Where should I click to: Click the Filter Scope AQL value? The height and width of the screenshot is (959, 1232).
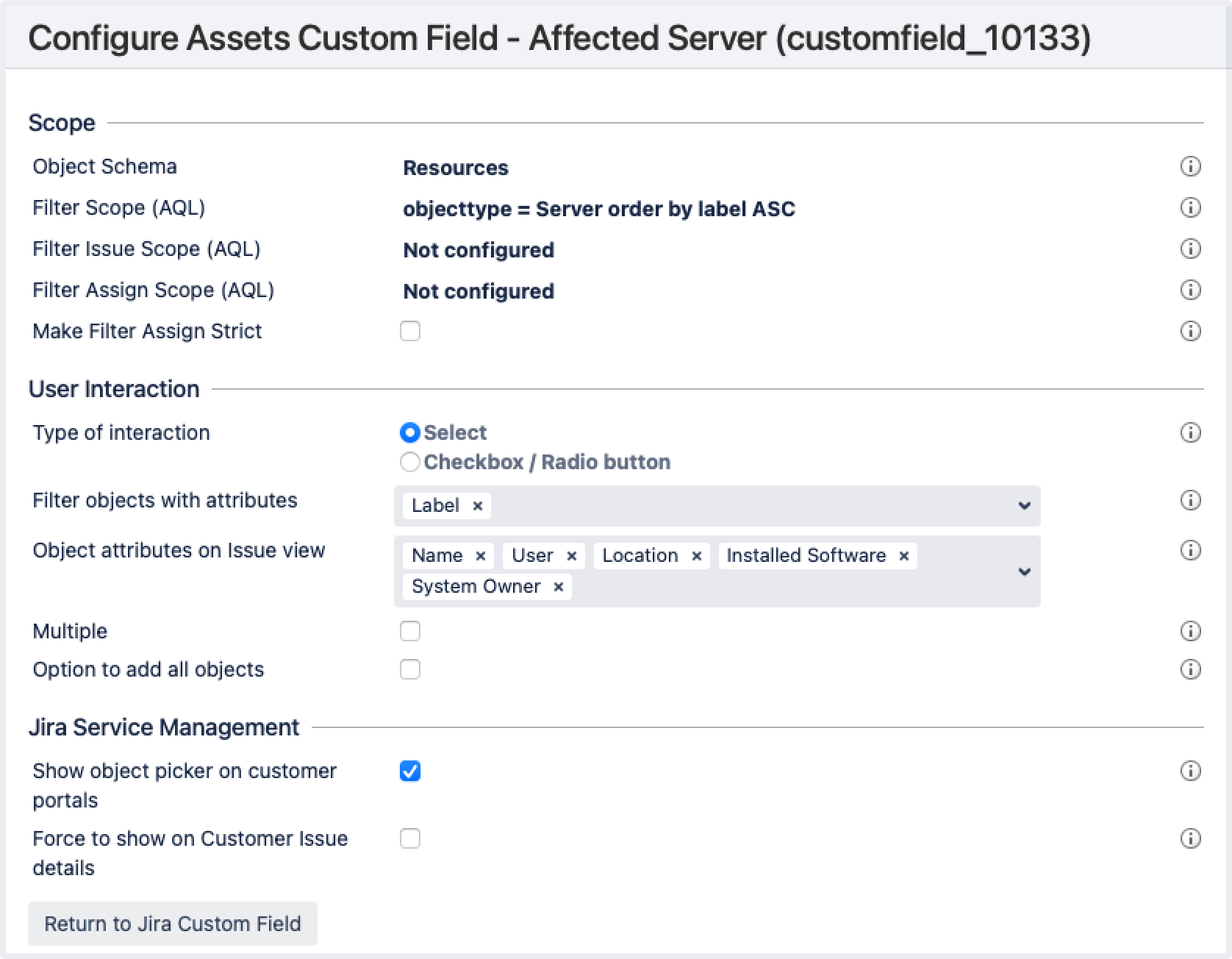coord(598,210)
